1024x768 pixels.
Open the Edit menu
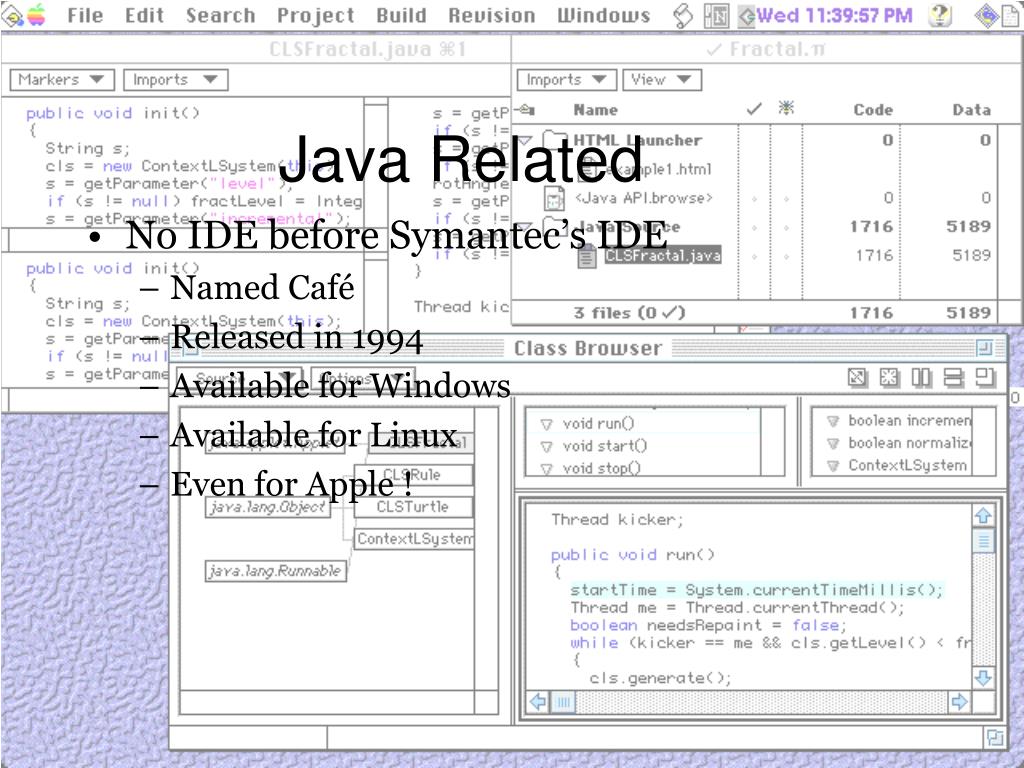click(144, 15)
